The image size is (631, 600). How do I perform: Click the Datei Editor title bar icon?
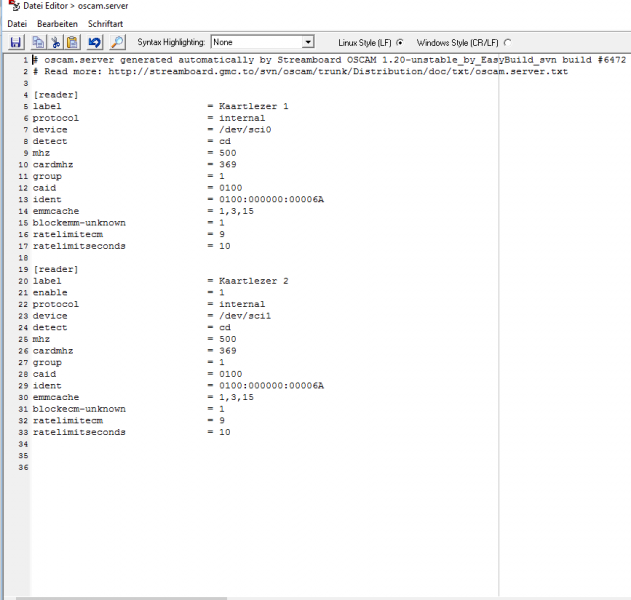click(x=13, y=6)
